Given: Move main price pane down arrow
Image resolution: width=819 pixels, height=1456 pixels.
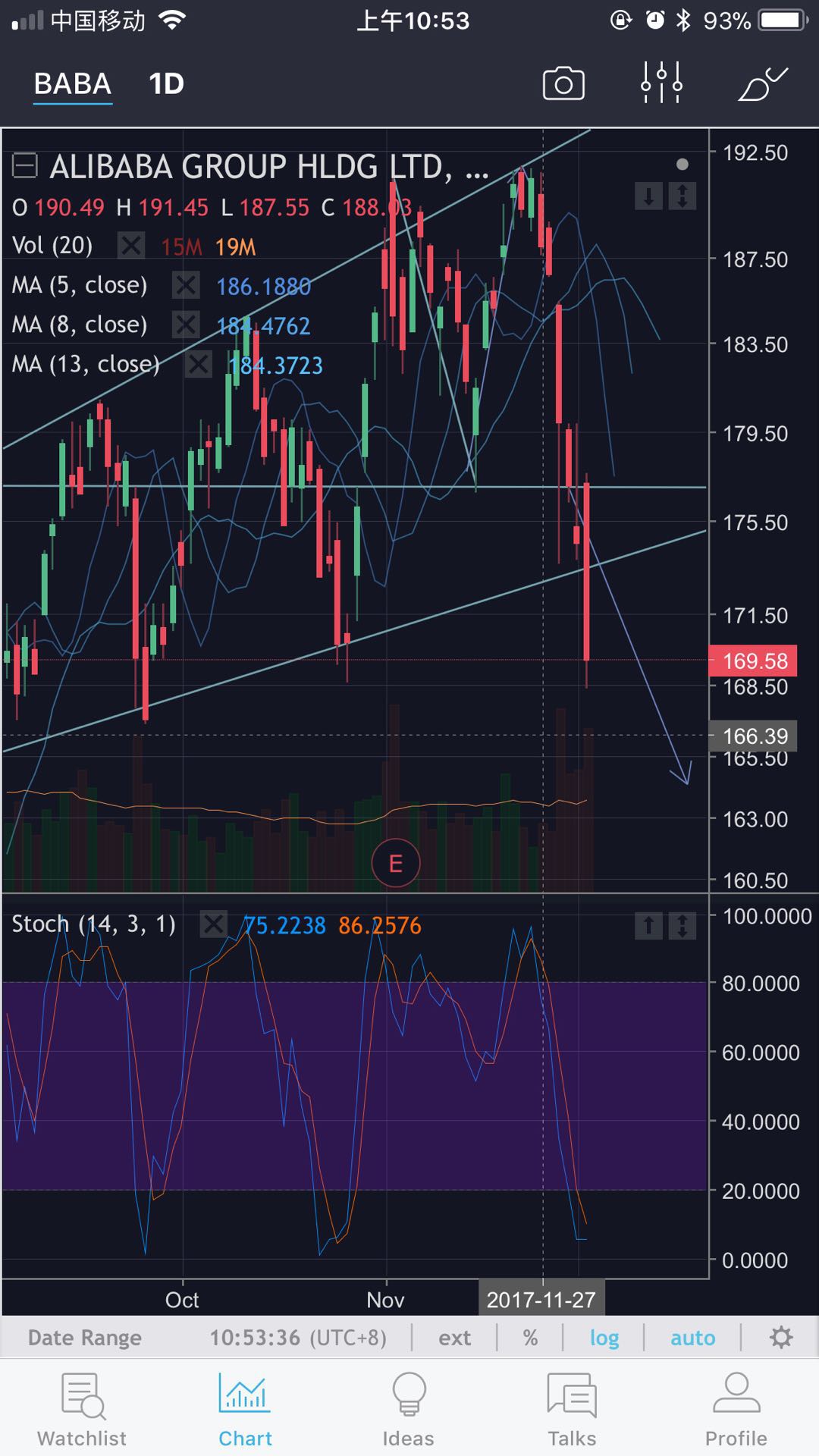Looking at the screenshot, I should (x=648, y=196).
